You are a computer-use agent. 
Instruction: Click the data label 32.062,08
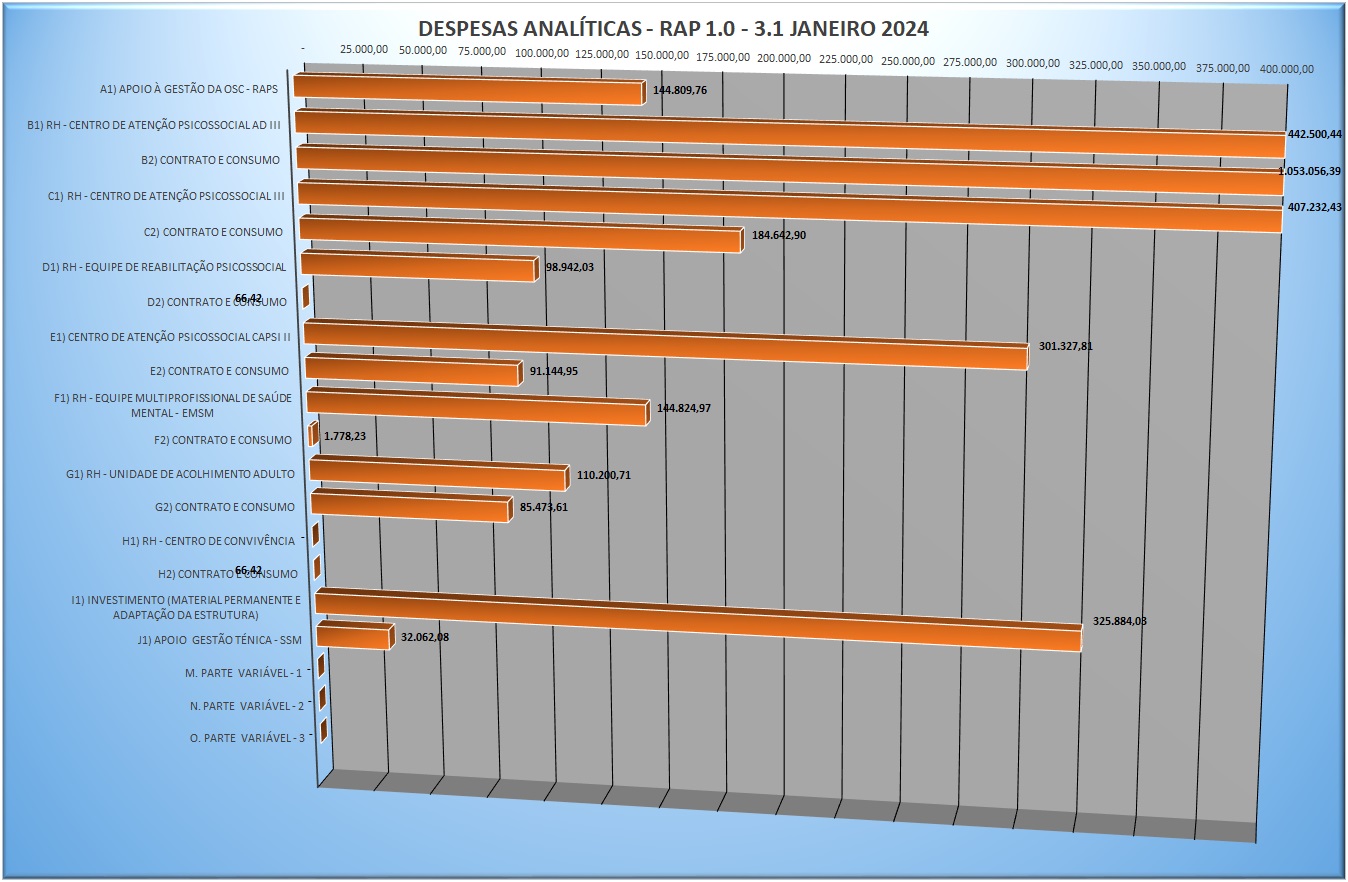tap(427, 635)
